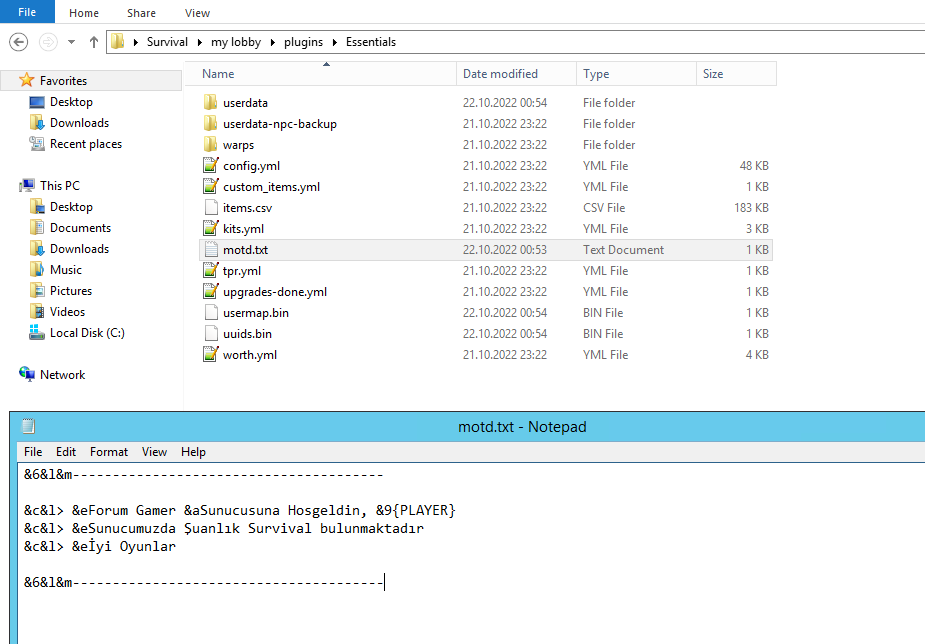Expand the arrow after plugins in the address bar
The height and width of the screenshot is (644, 925).
[x=334, y=42]
